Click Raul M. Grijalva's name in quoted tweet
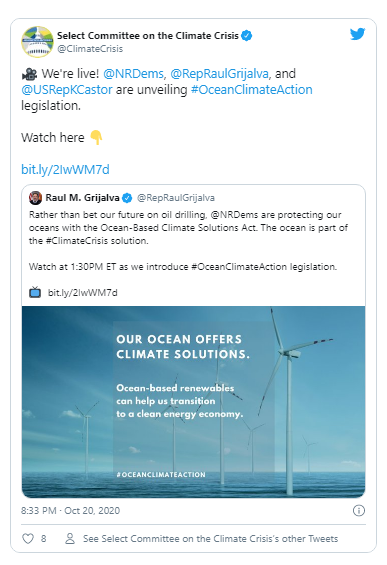 [x=82, y=198]
